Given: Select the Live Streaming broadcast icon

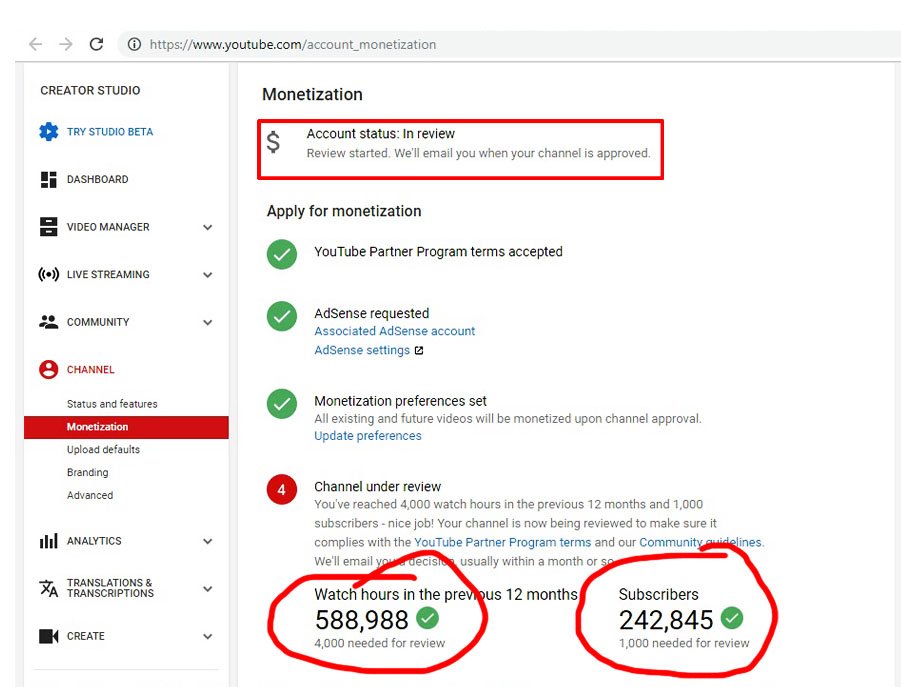Looking at the screenshot, I should point(48,275).
